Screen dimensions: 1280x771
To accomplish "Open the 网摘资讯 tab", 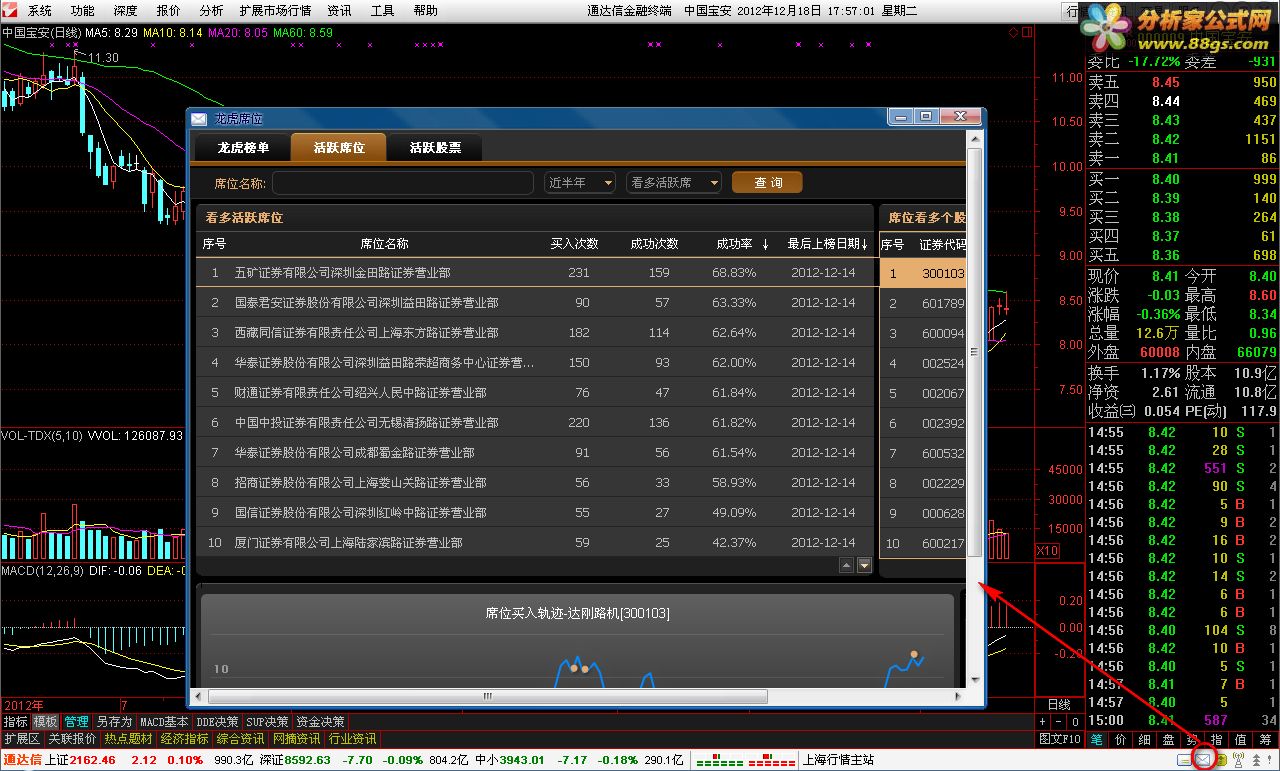I will [x=296, y=739].
